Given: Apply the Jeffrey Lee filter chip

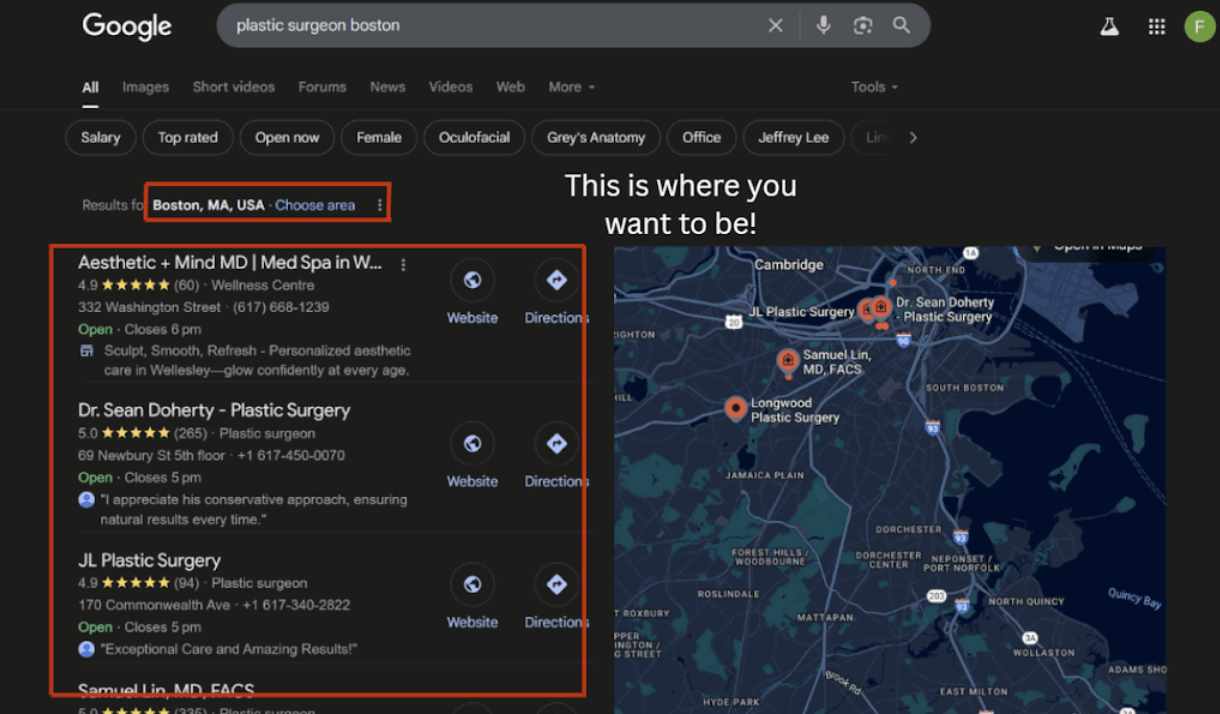Looking at the screenshot, I should (794, 138).
